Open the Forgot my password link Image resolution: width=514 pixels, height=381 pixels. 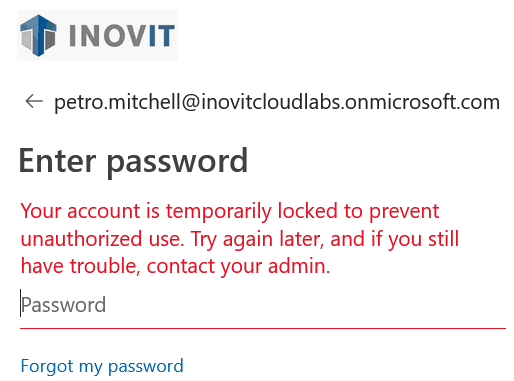point(102,366)
